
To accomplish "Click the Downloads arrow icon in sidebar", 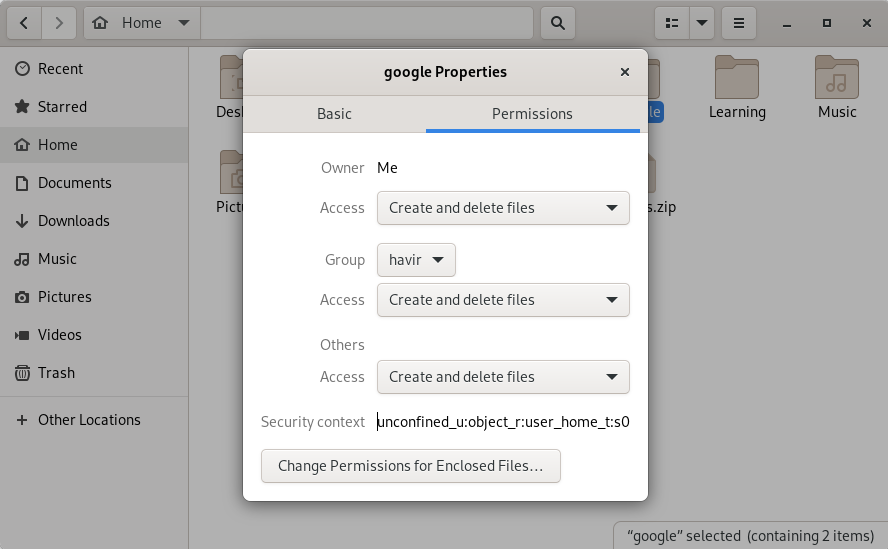I will [x=22, y=221].
